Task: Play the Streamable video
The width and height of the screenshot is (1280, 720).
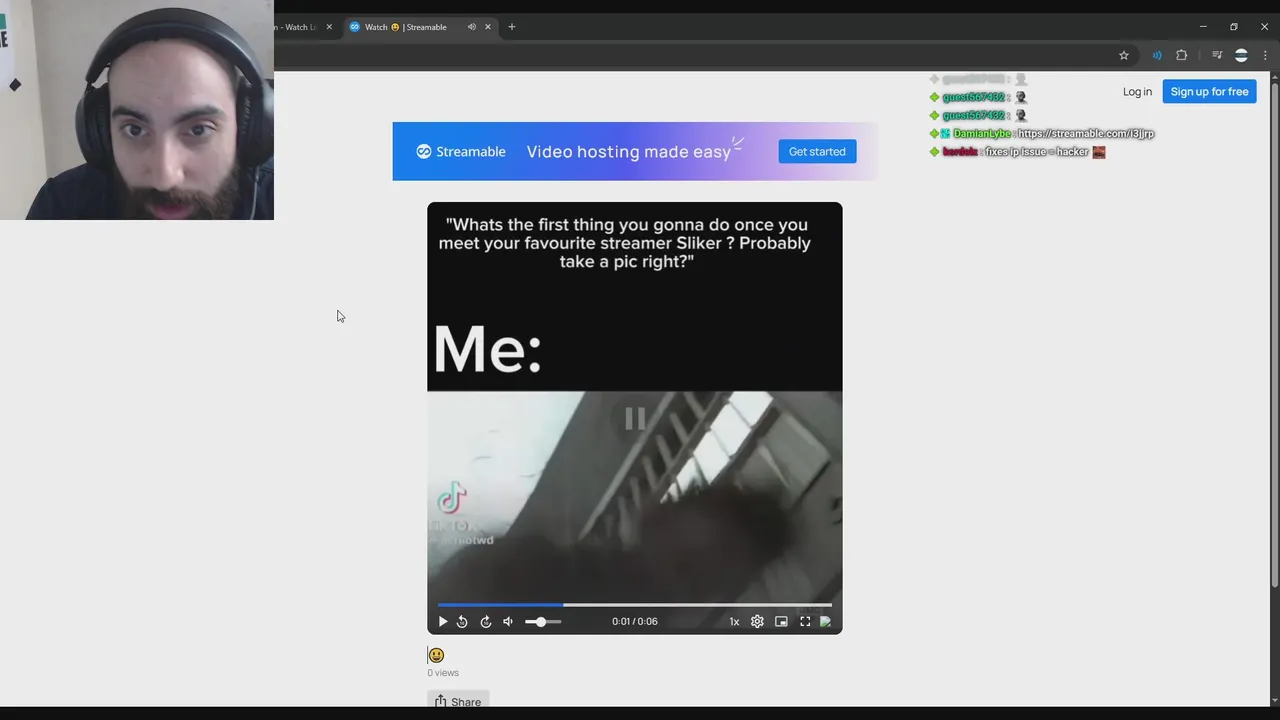Action: coord(443,621)
